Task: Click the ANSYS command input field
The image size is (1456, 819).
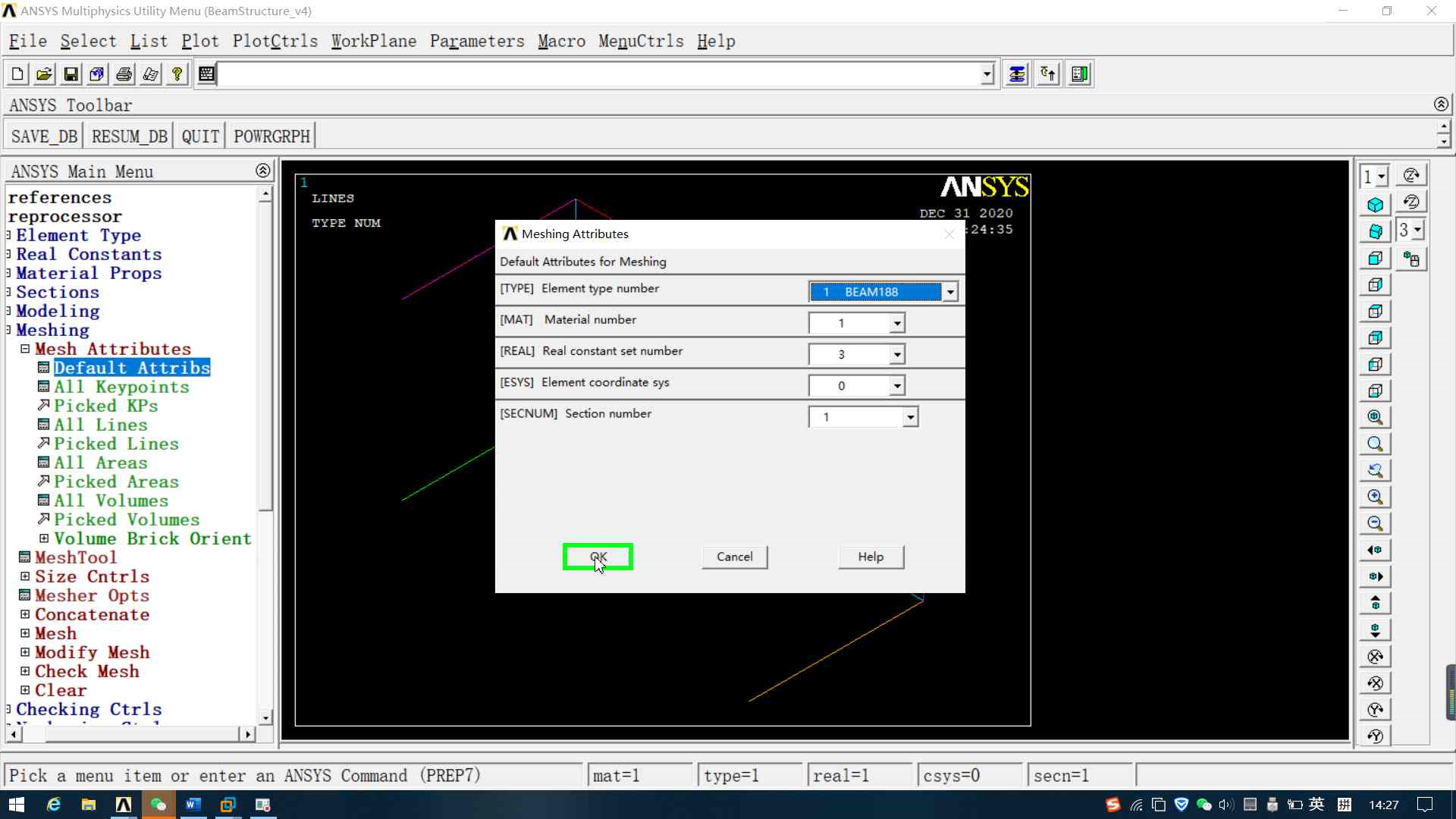Action: point(599,74)
